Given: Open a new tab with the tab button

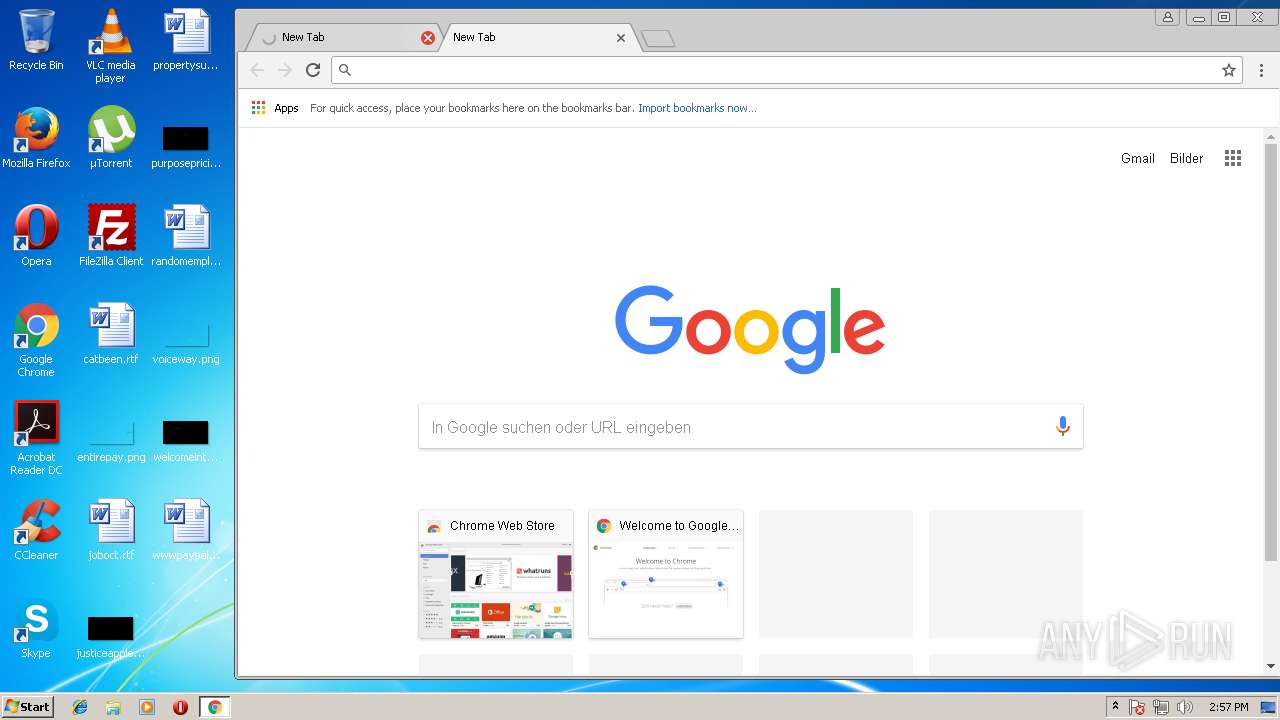Looking at the screenshot, I should click(658, 38).
